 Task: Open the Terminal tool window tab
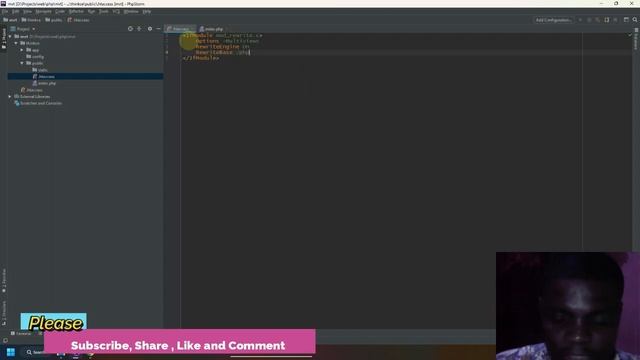pyautogui.click(x=21, y=333)
